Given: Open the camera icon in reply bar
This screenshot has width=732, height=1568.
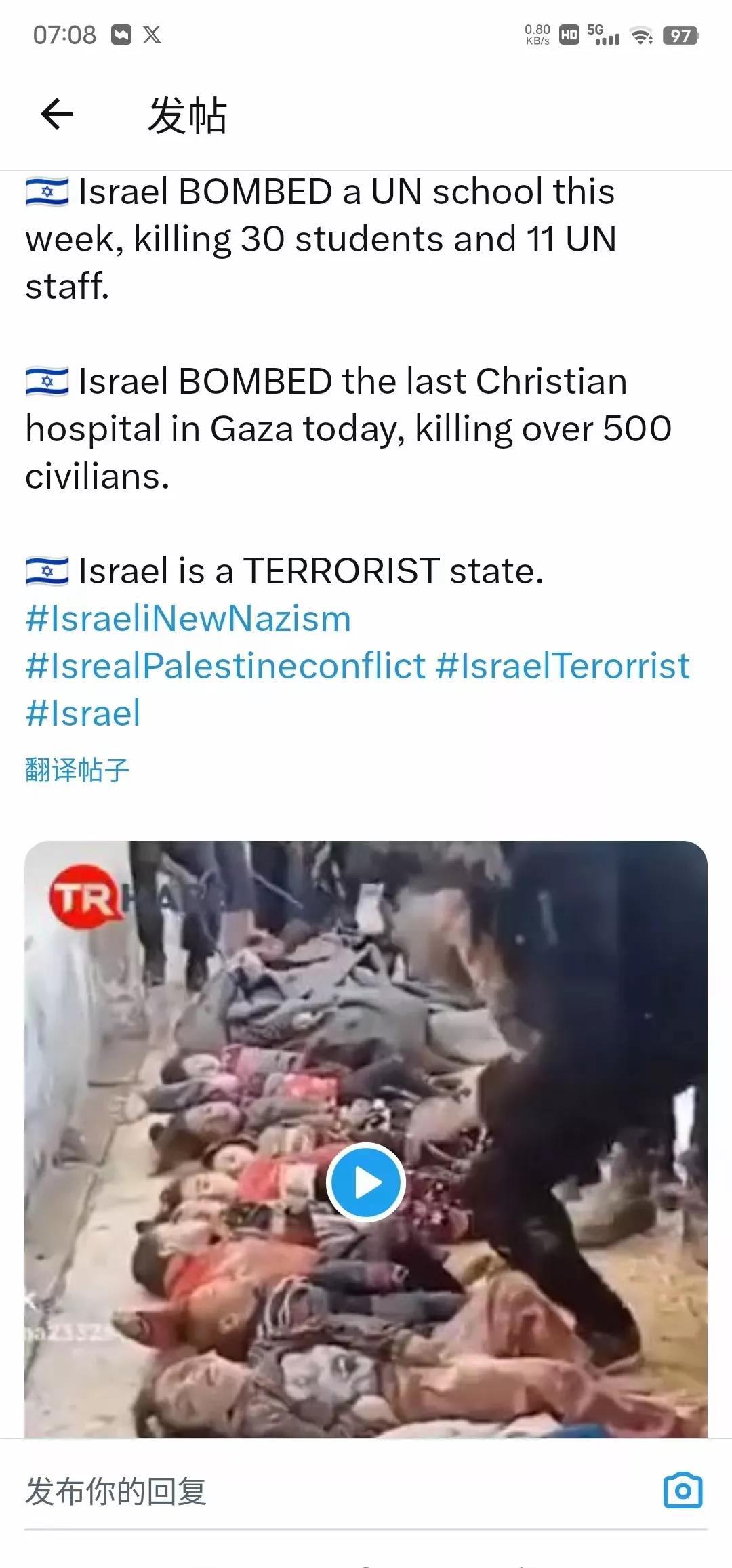Looking at the screenshot, I should [683, 1490].
